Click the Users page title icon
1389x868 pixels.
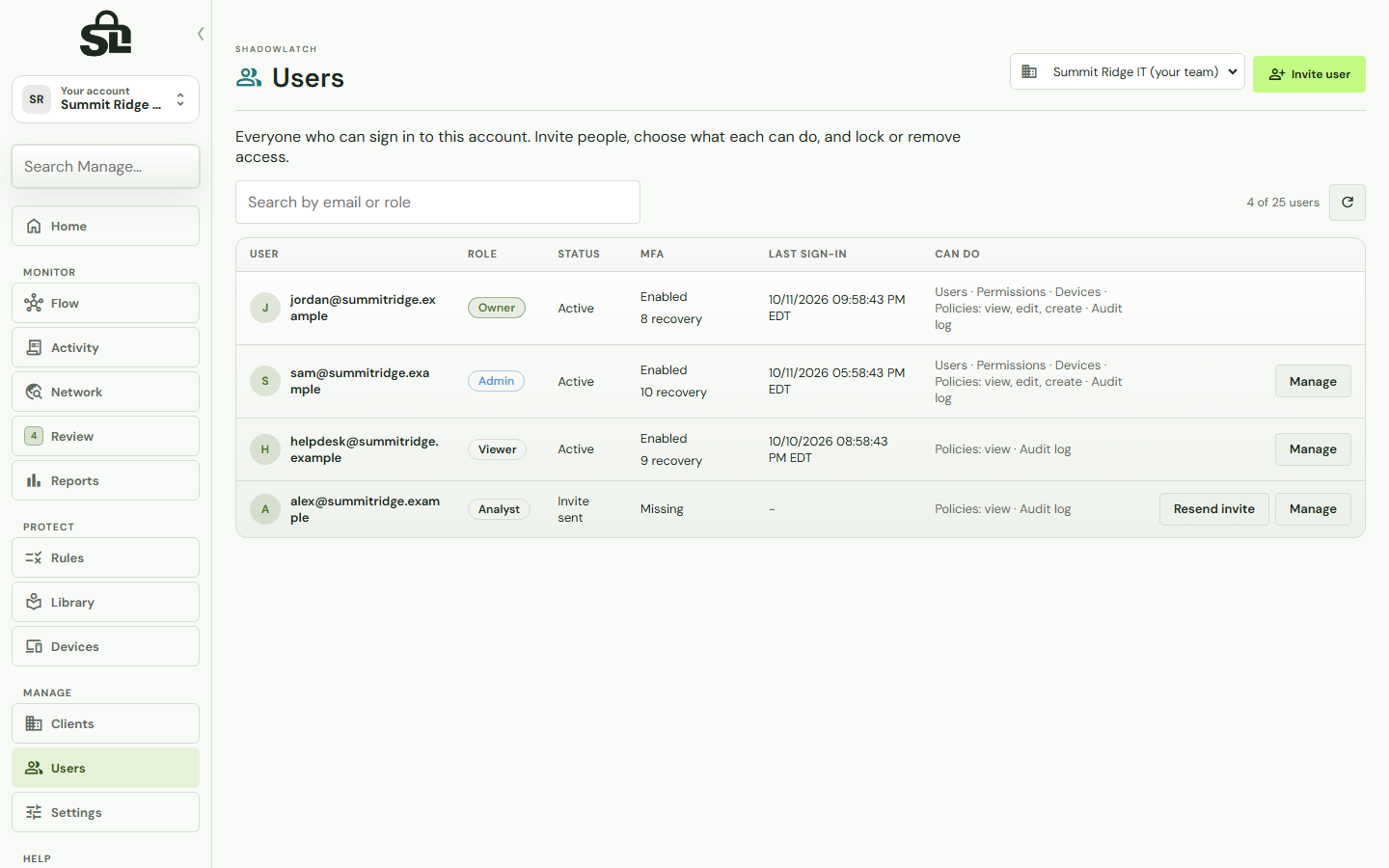click(x=249, y=77)
